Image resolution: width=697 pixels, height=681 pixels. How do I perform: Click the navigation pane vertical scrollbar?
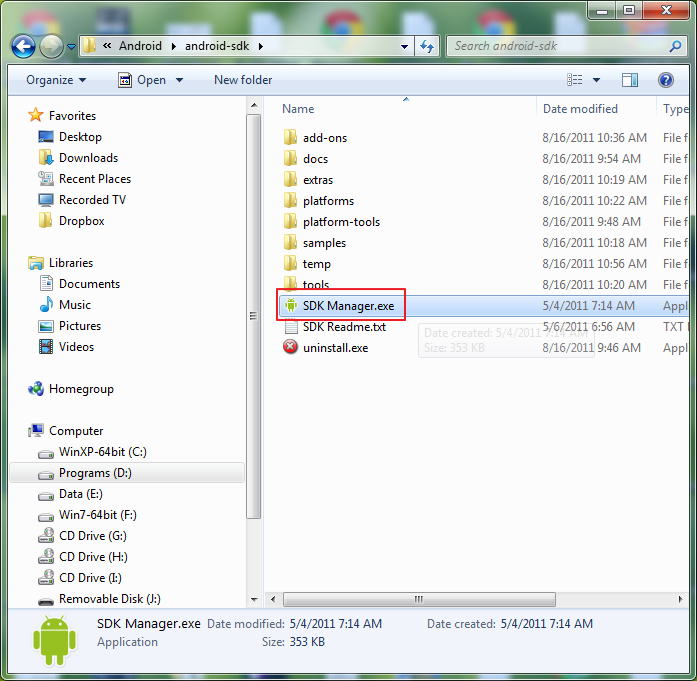click(x=253, y=316)
